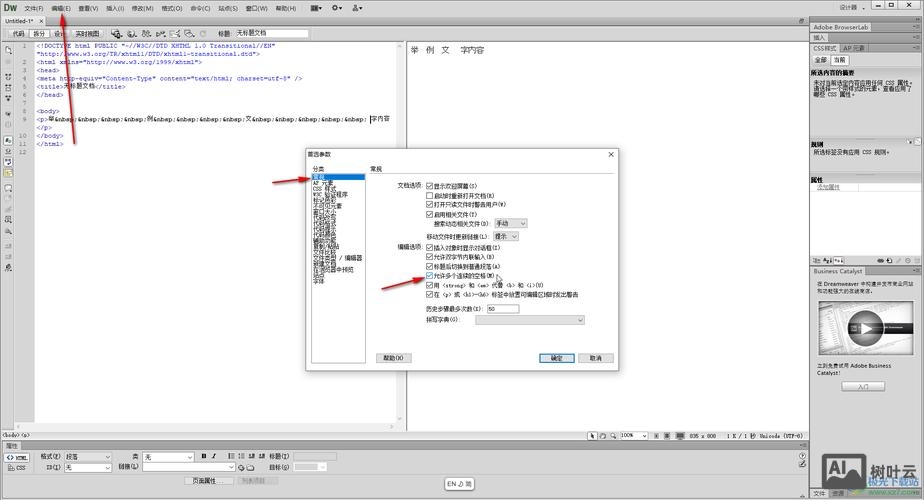Open the 插入(I) menu

[x=115, y=8]
